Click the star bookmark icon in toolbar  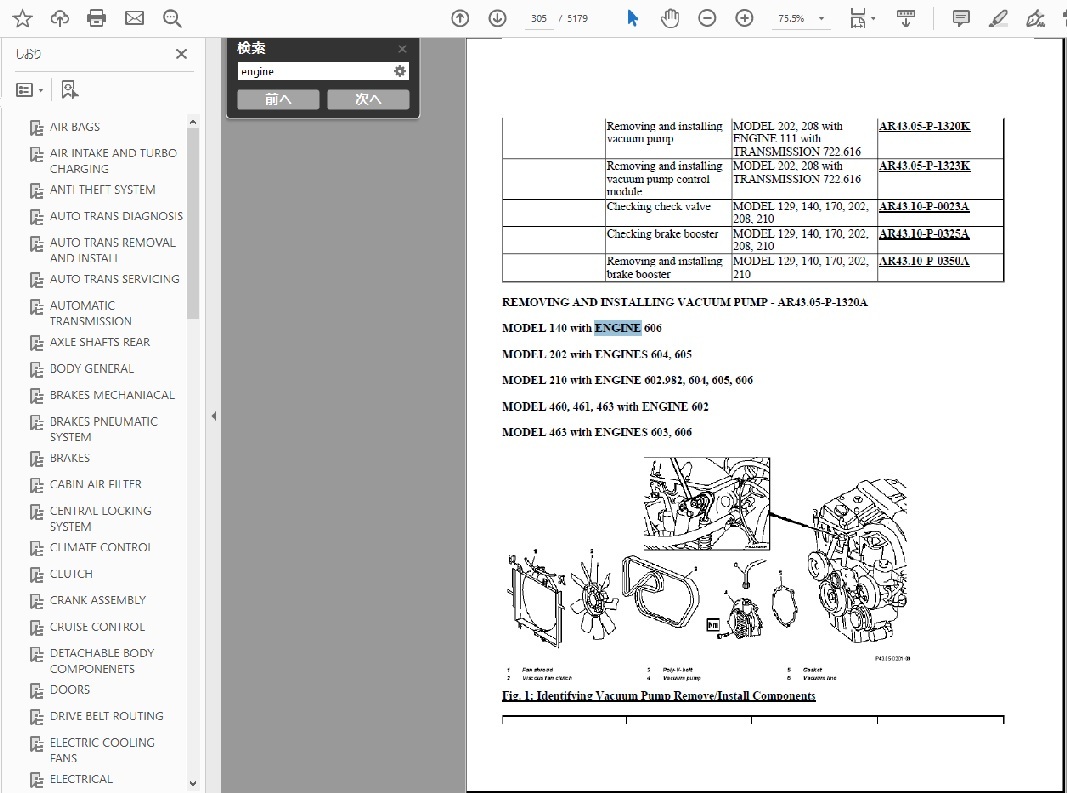pos(22,18)
